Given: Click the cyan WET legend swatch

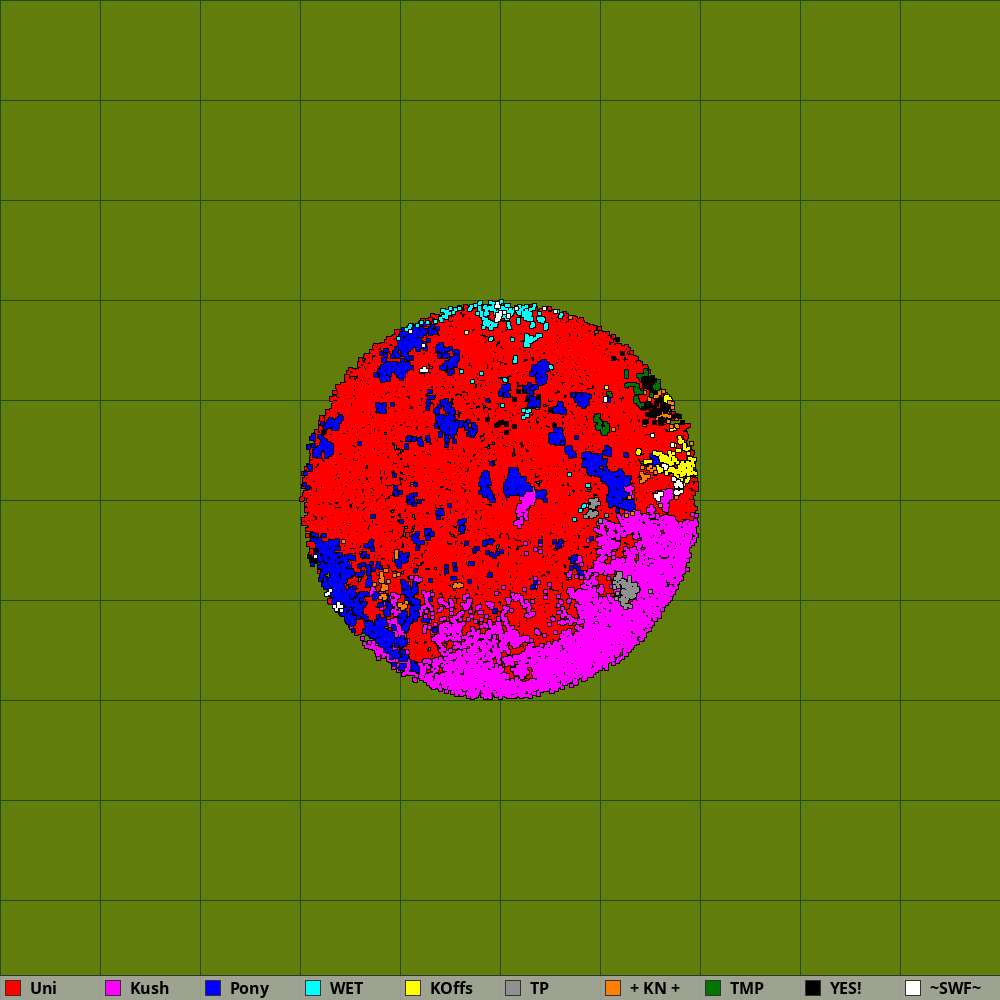Looking at the screenshot, I should pos(313,988).
